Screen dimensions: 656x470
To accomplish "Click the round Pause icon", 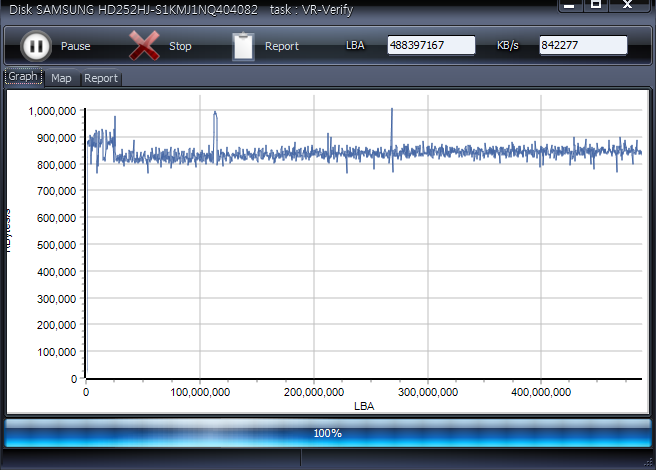I will click(36, 46).
